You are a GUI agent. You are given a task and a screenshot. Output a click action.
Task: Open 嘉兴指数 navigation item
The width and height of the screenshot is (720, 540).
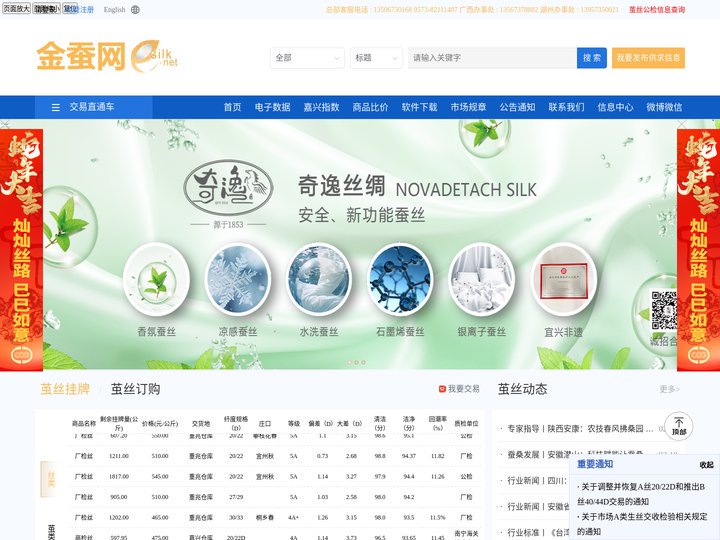pos(321,107)
